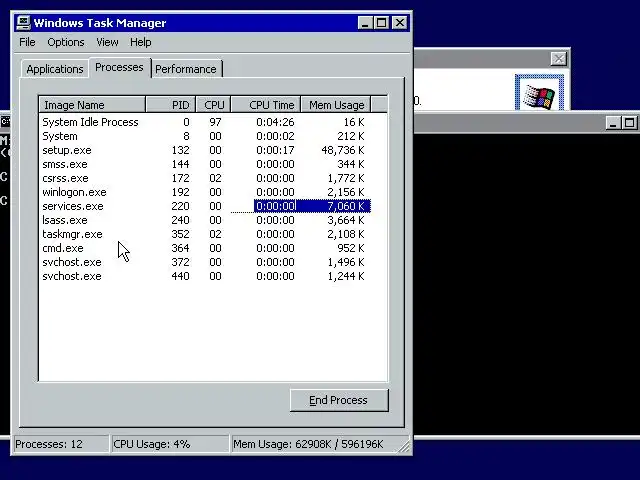Select the taskmgr.exe process
The height and width of the screenshot is (480, 640).
click(x=204, y=234)
